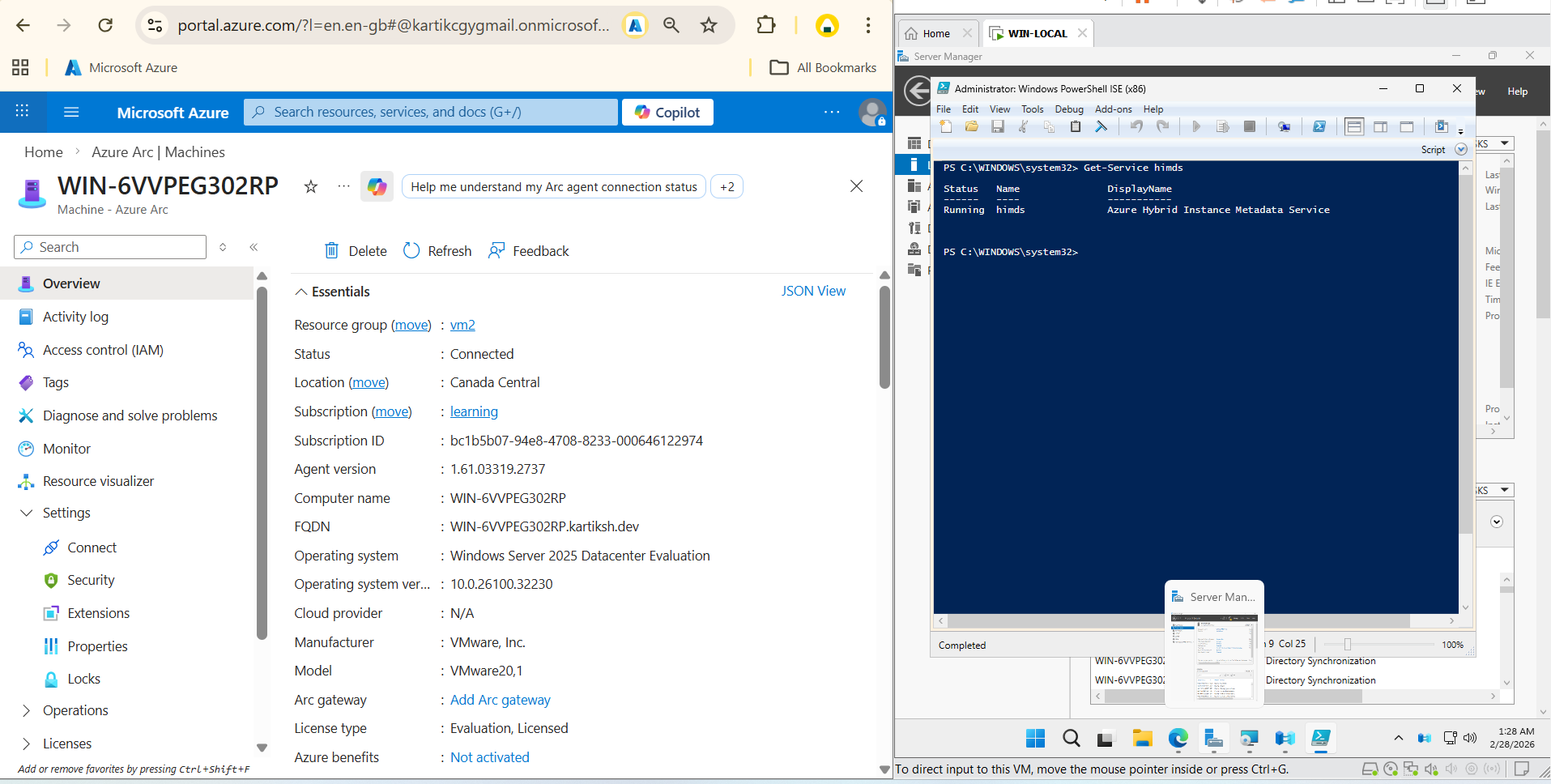1551x784 pixels.
Task: Click Help me understand Arc connection status
Action: [x=553, y=187]
